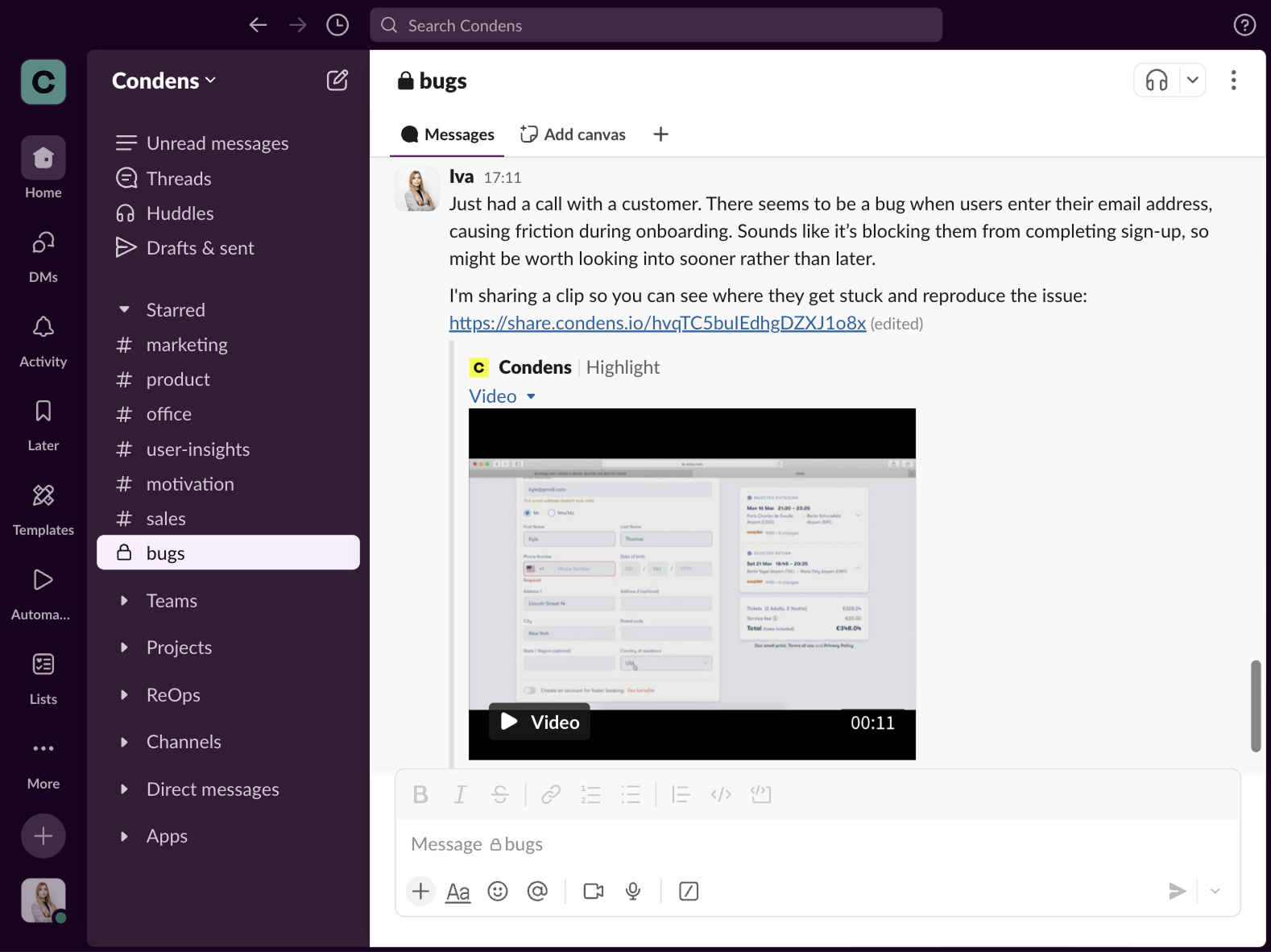Screen dimensions: 1271x952
Task: Attach a file with composer plus button
Action: 420,891
